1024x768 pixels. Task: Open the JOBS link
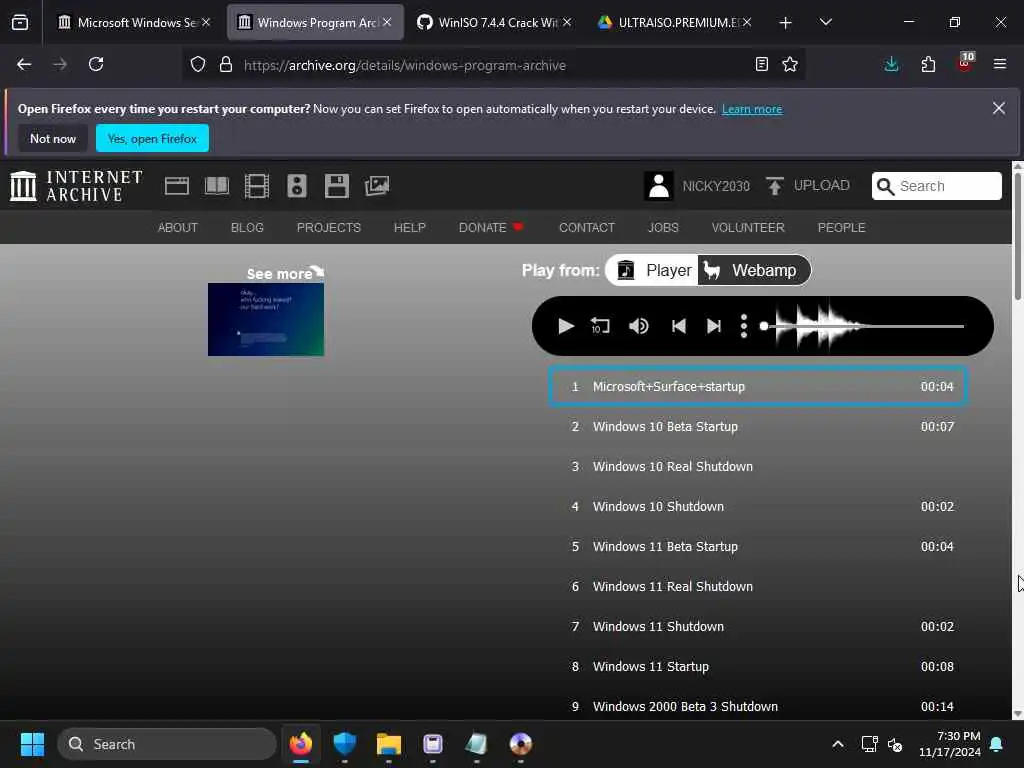pyautogui.click(x=663, y=227)
